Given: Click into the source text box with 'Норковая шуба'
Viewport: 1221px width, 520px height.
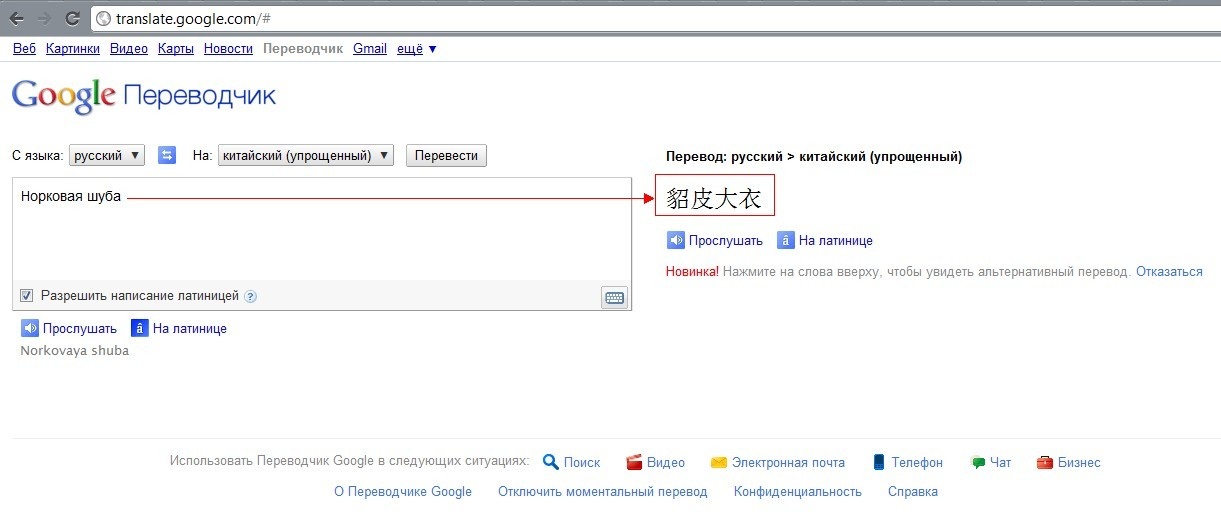Looking at the screenshot, I should [321, 230].
